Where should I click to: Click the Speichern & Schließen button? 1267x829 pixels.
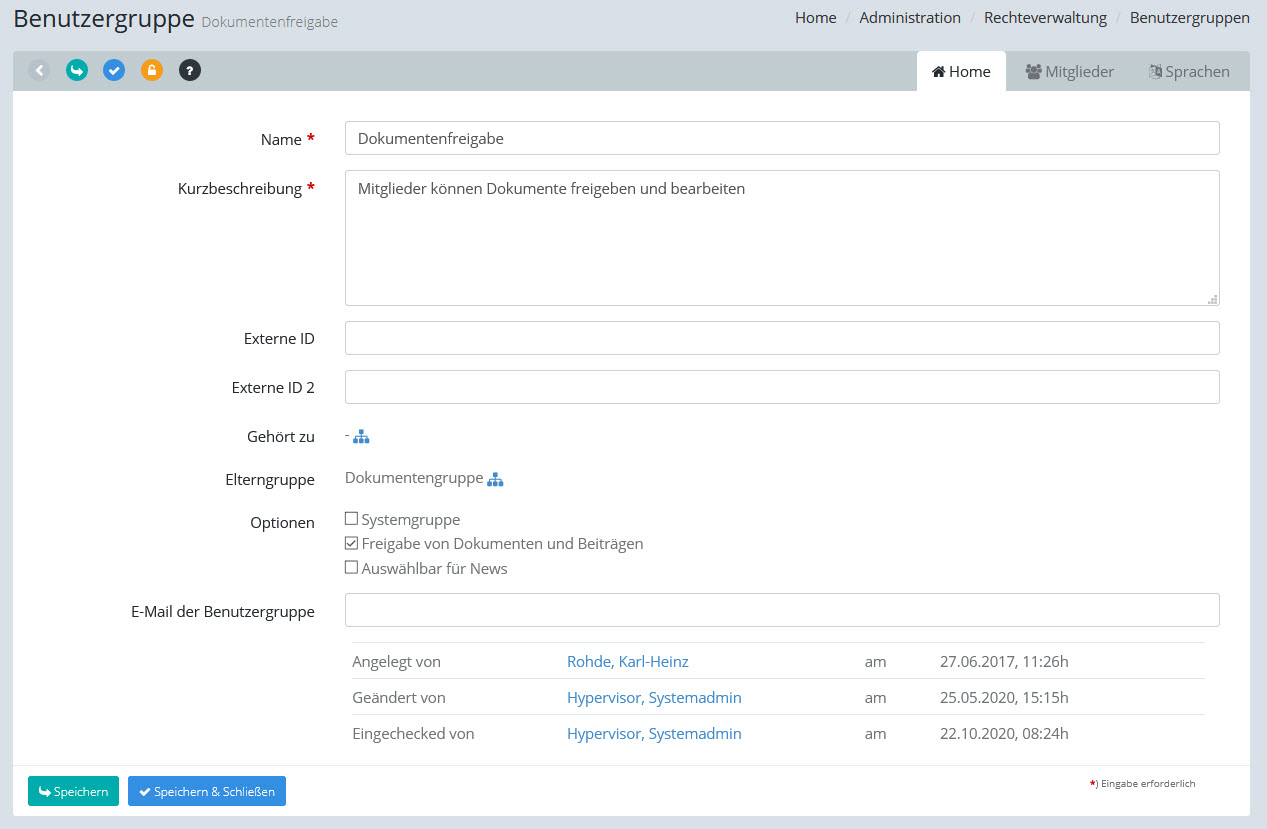[207, 791]
